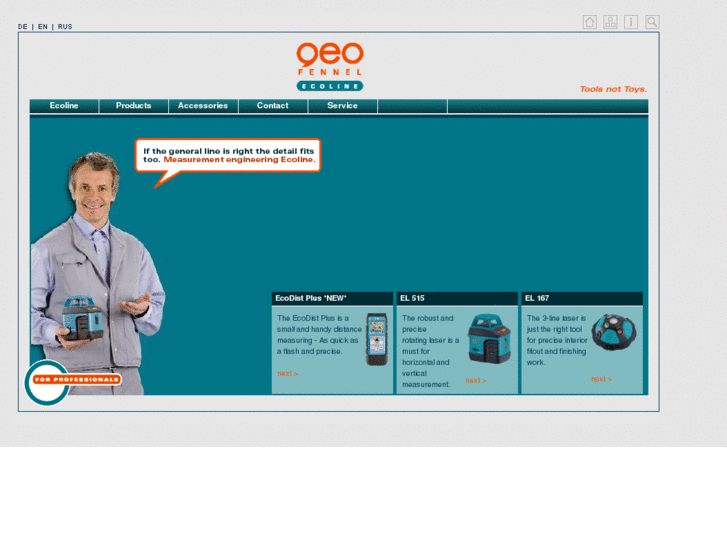Click the man holding the laser
This screenshot has width=727, height=545.
(96, 274)
